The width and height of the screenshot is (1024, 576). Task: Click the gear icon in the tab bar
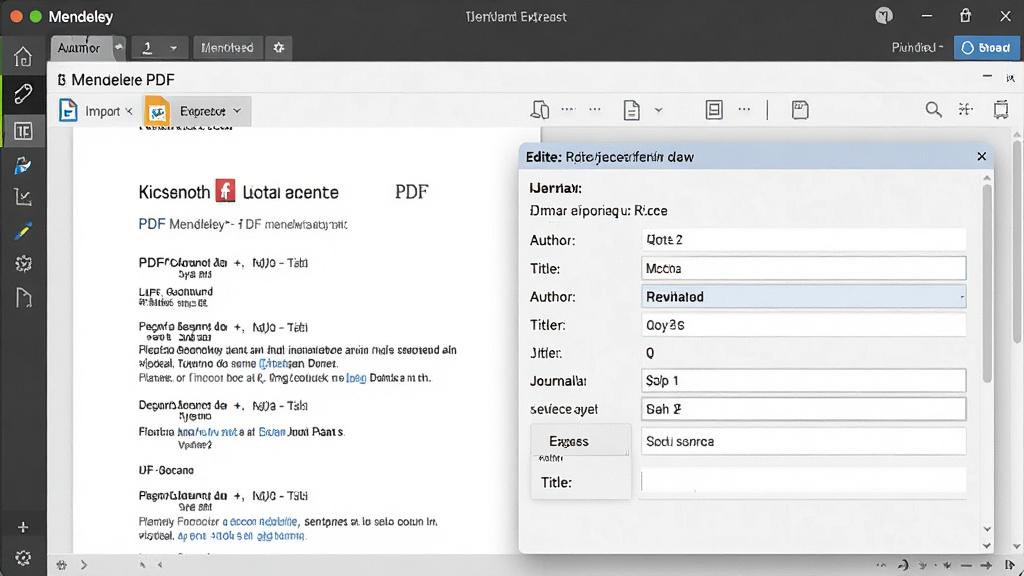pos(279,48)
